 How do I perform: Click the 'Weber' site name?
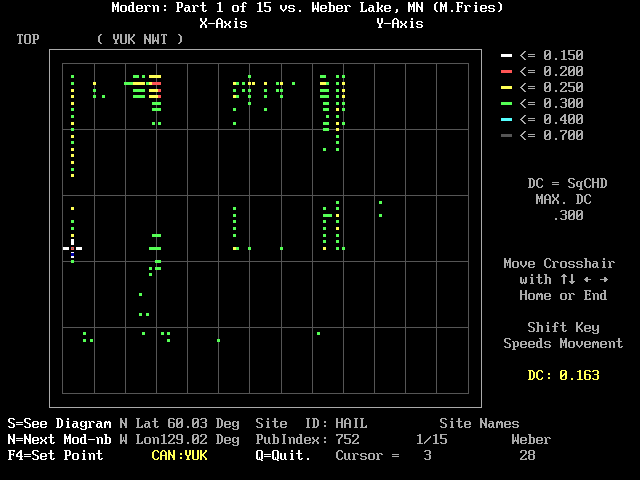click(x=531, y=439)
